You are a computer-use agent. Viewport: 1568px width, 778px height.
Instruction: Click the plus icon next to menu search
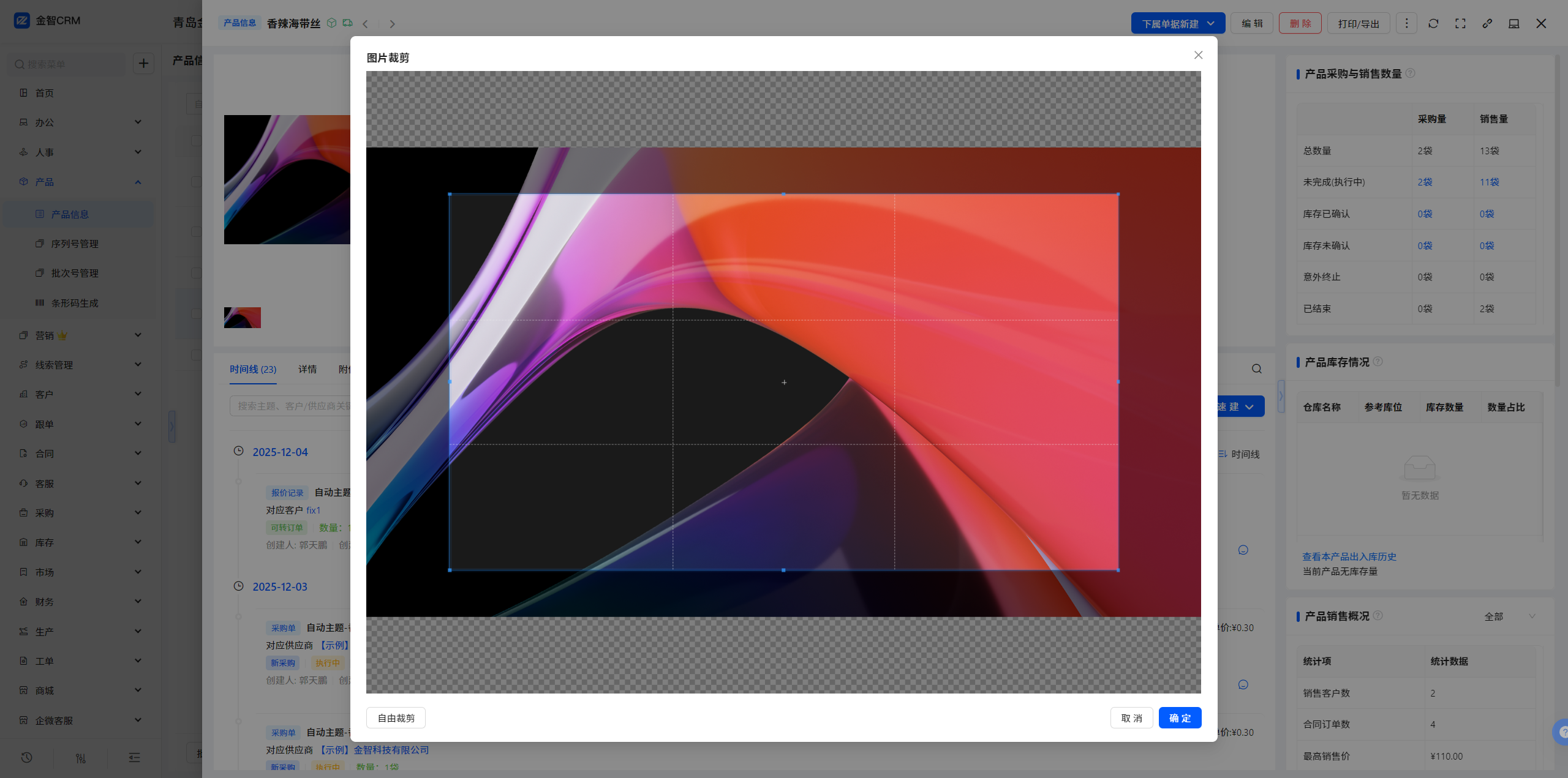click(143, 63)
